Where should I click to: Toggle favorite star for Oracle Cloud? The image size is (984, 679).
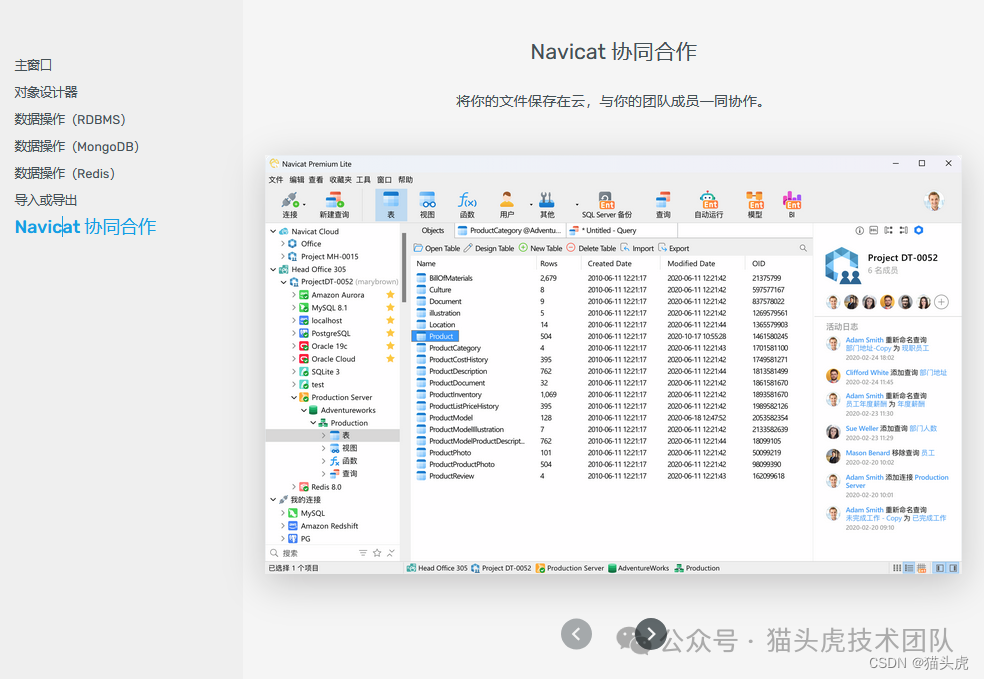(x=390, y=358)
